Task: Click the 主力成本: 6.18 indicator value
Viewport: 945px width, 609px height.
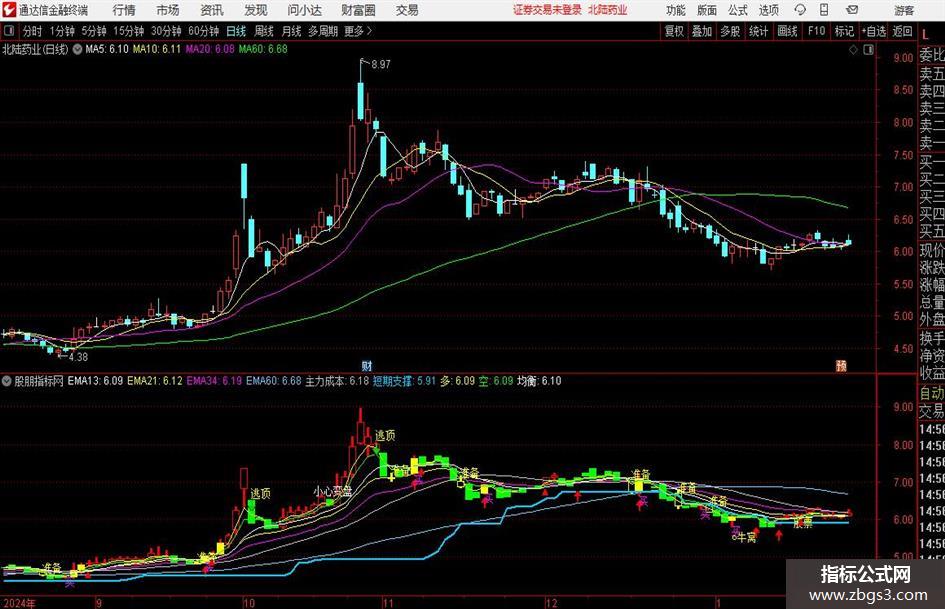Action: click(x=337, y=381)
